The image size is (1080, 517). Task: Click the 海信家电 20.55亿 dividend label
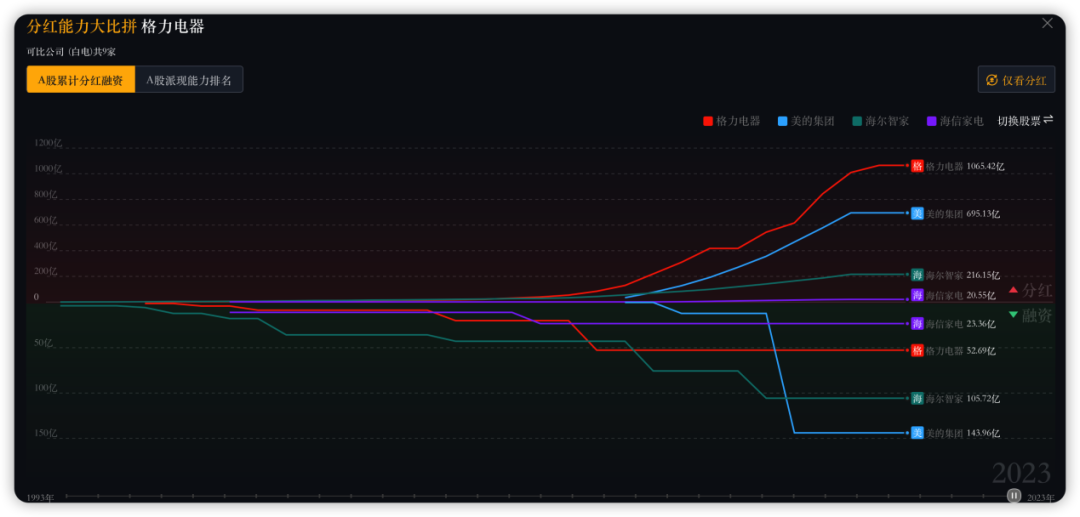click(961, 295)
